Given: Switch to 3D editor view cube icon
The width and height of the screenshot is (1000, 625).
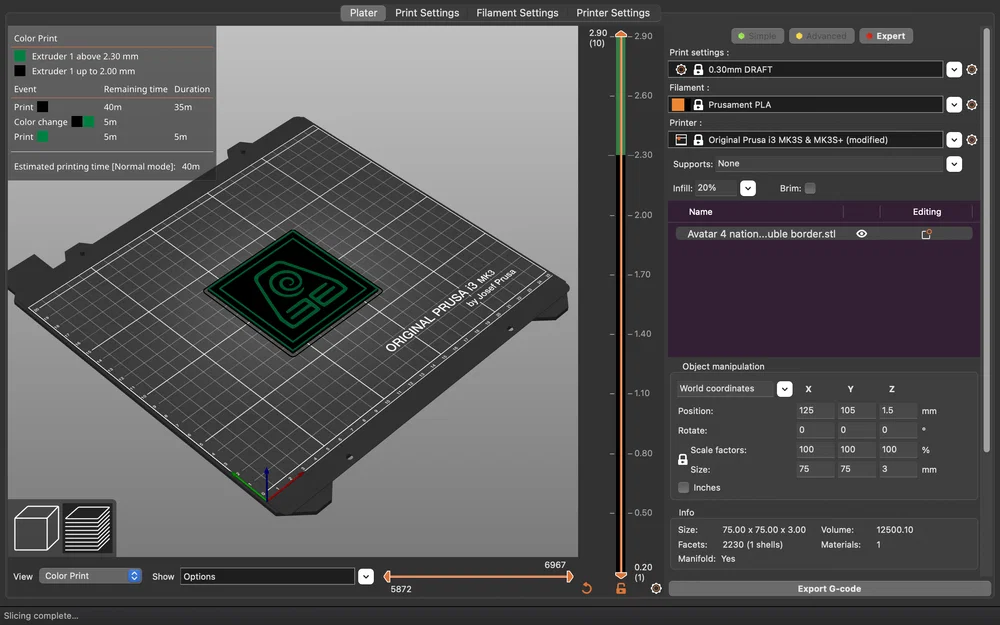Looking at the screenshot, I should coord(36,528).
